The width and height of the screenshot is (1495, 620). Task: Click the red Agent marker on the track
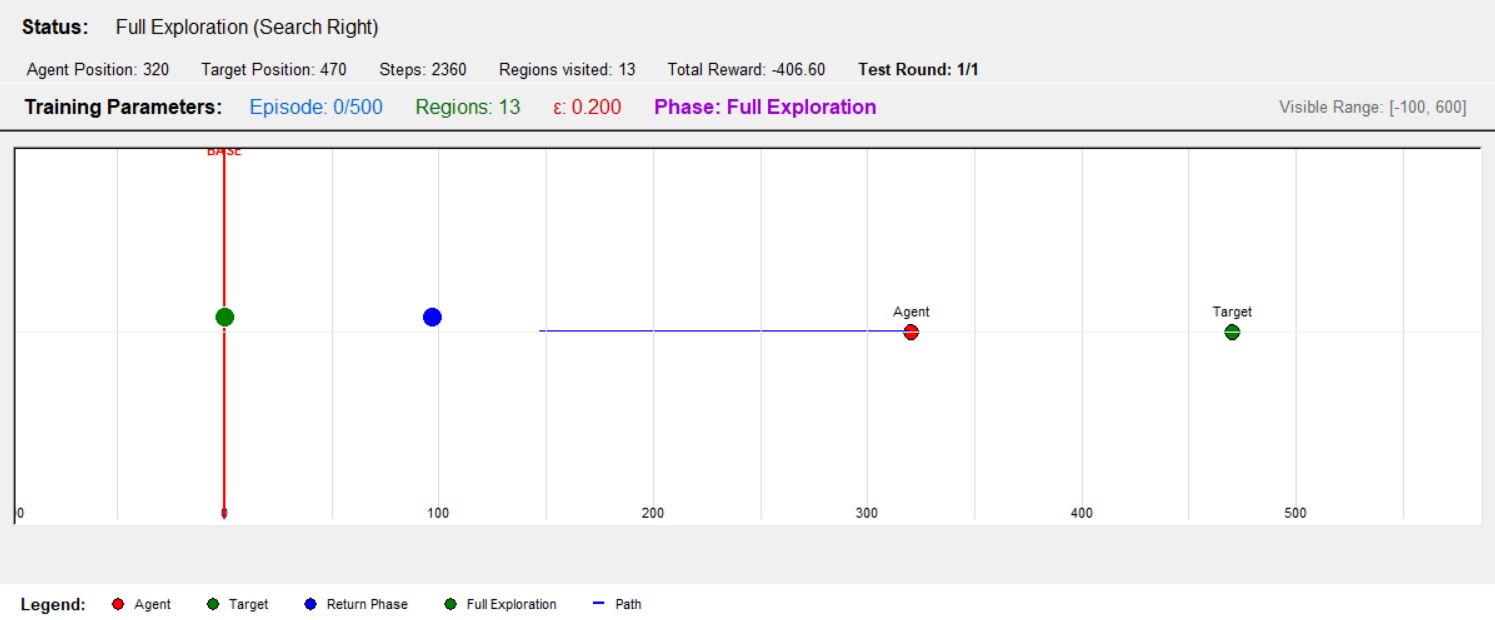[x=911, y=332]
